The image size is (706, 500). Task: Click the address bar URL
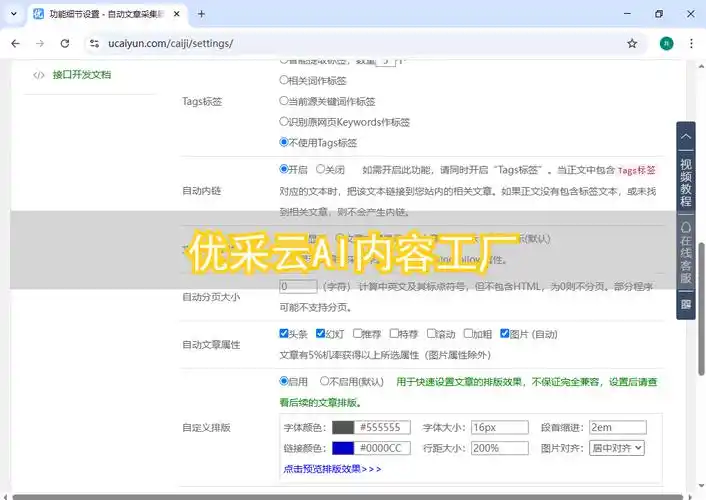171,43
